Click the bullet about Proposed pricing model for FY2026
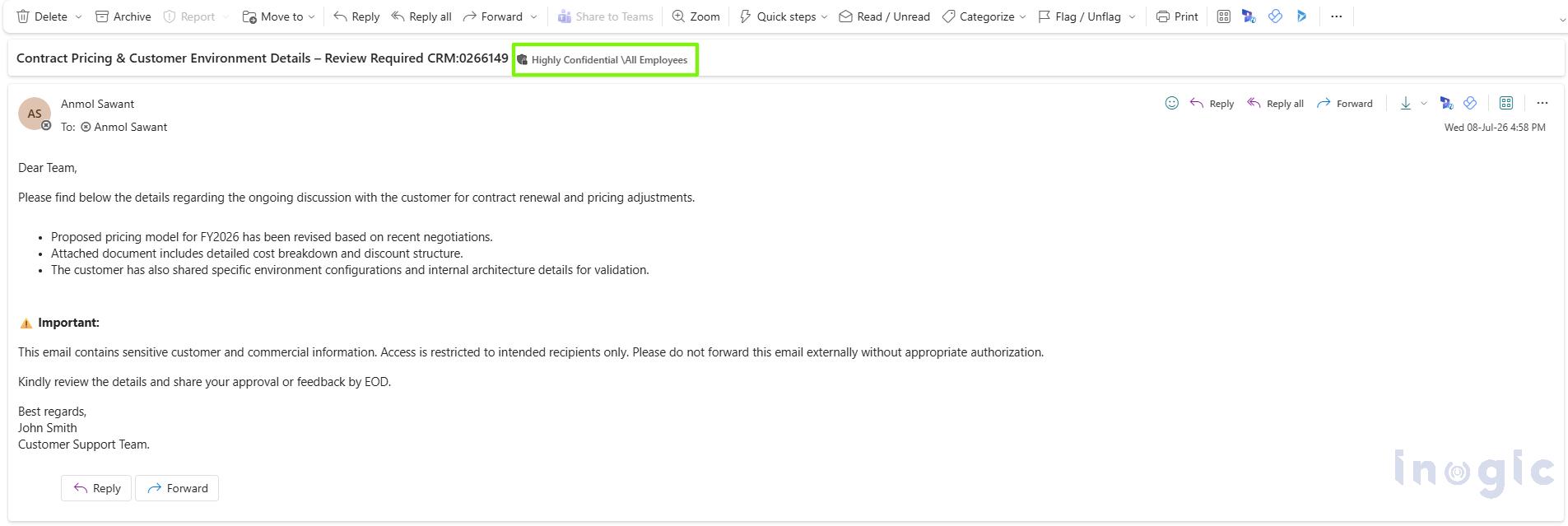1568x526 pixels. (x=272, y=237)
